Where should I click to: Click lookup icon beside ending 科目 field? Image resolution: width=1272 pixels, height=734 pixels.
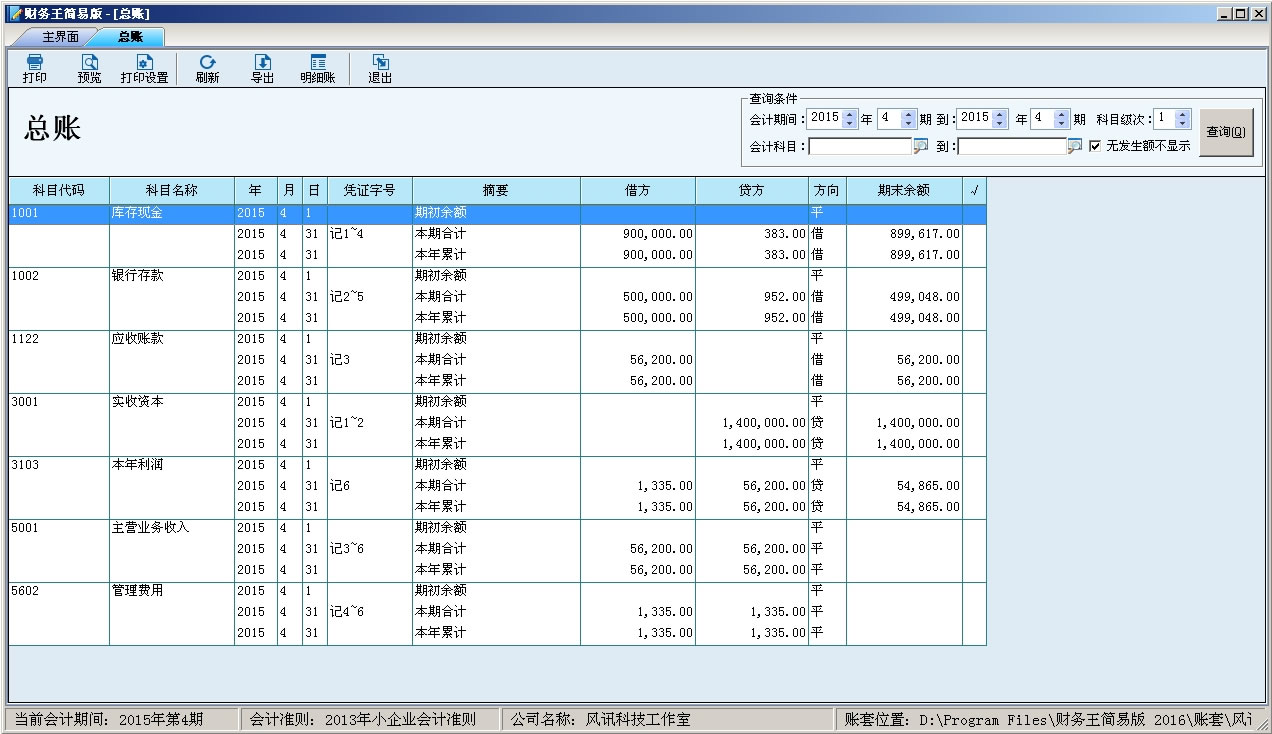point(1075,146)
